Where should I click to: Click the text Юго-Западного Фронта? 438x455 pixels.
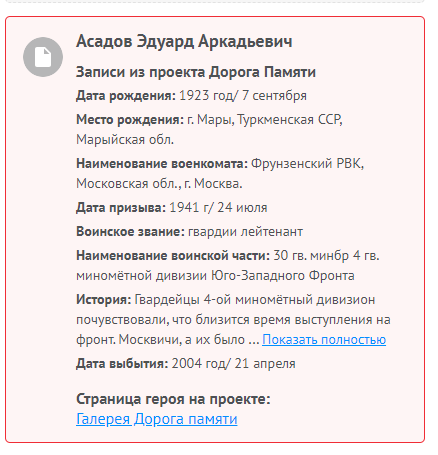283,275
